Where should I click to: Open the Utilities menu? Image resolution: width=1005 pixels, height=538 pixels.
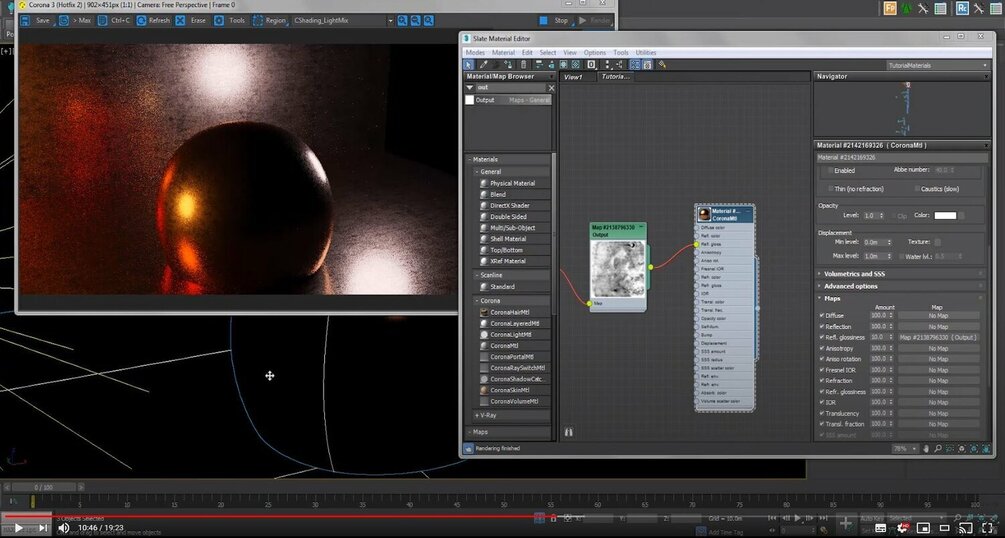645,53
